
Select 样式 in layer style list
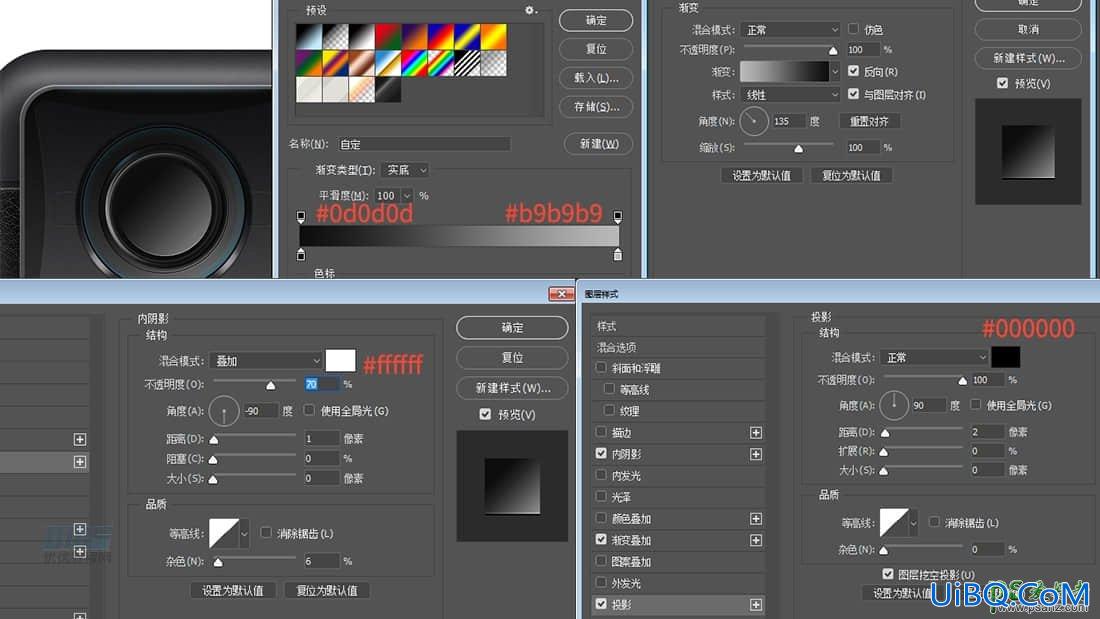tap(678, 326)
